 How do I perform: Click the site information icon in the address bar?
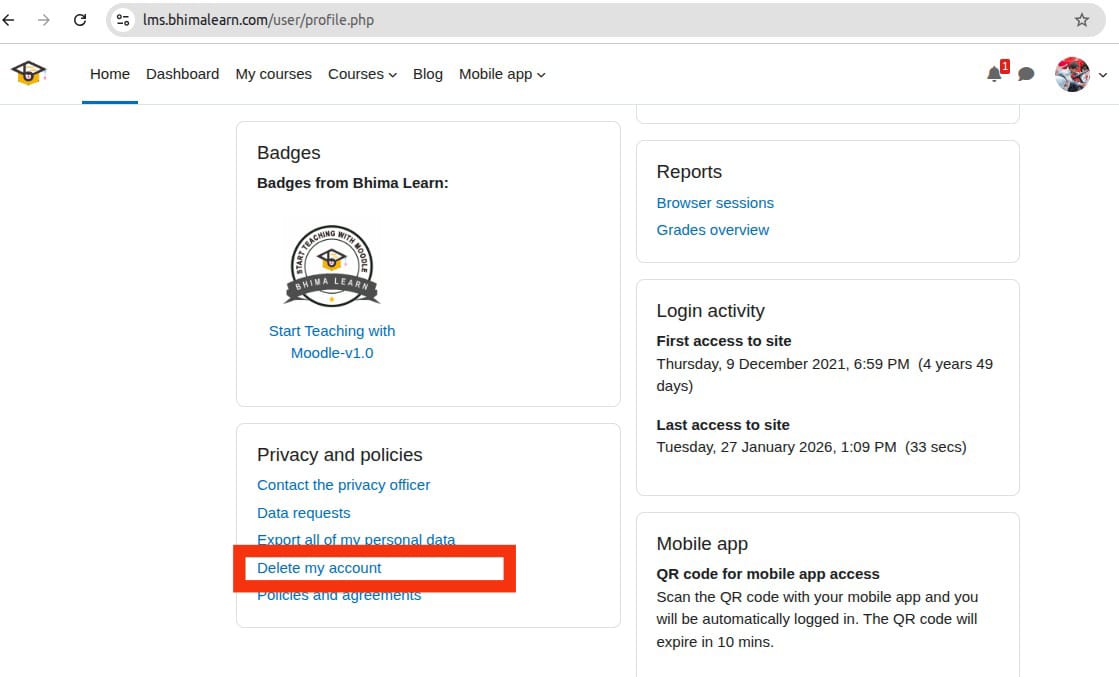coord(123,20)
